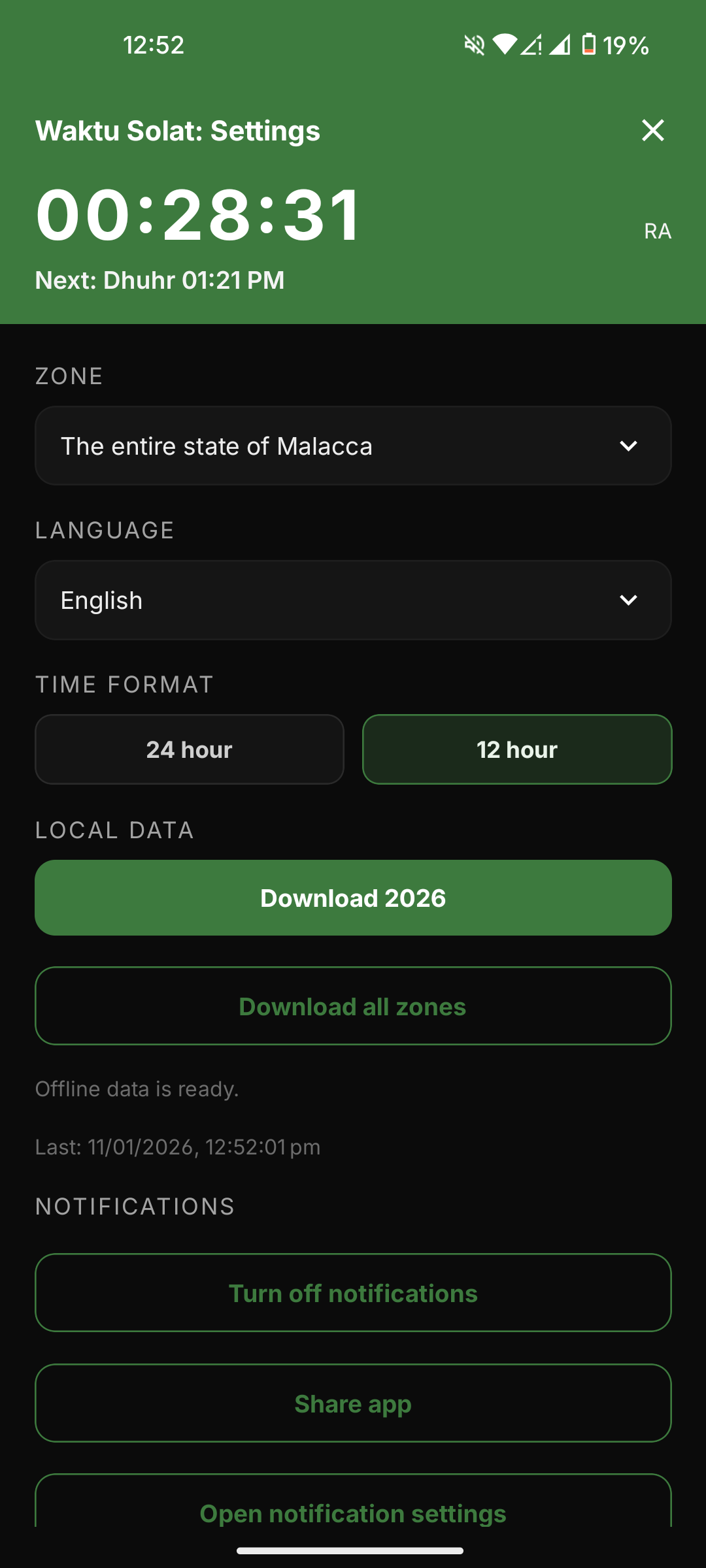
Task: Tap the Next Dhuhr prayer time text
Action: pos(160,280)
